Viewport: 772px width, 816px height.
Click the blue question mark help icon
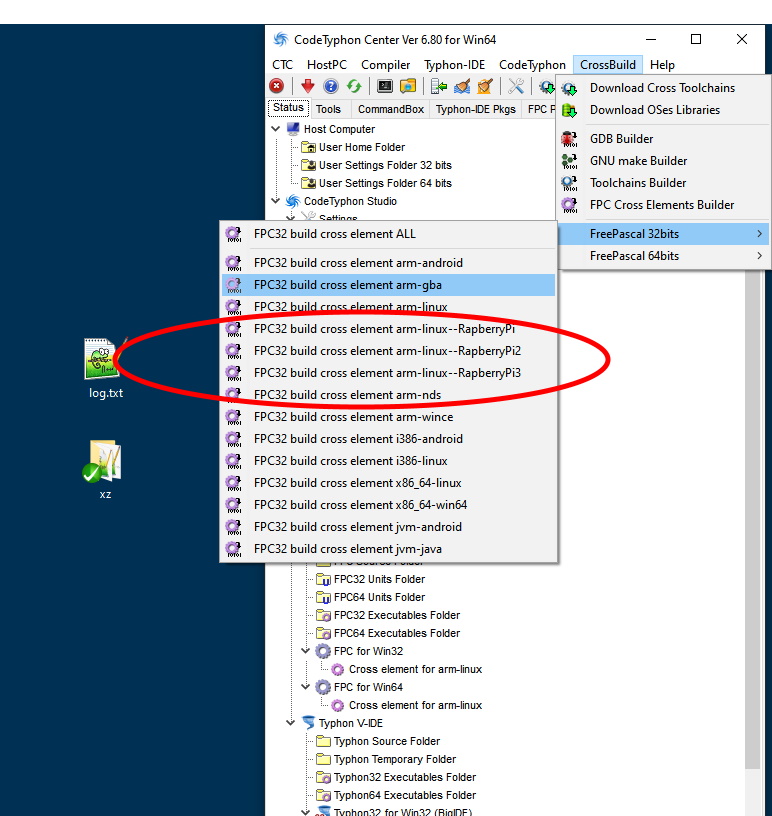331,86
